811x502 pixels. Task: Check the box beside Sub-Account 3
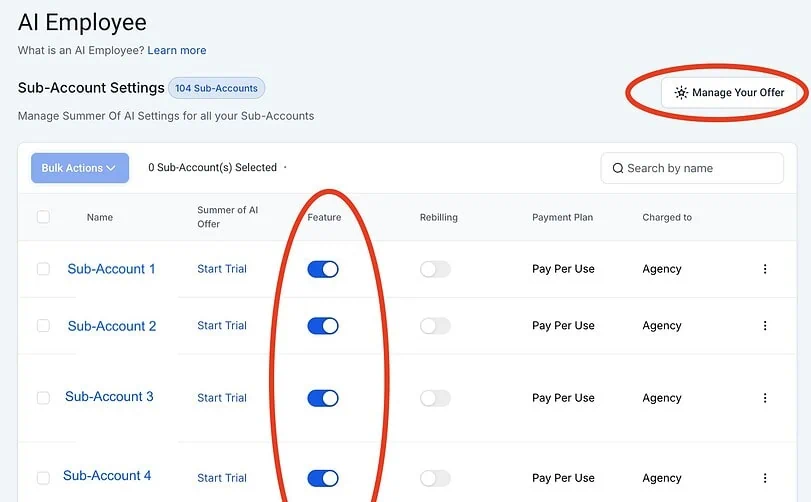pyautogui.click(x=43, y=398)
